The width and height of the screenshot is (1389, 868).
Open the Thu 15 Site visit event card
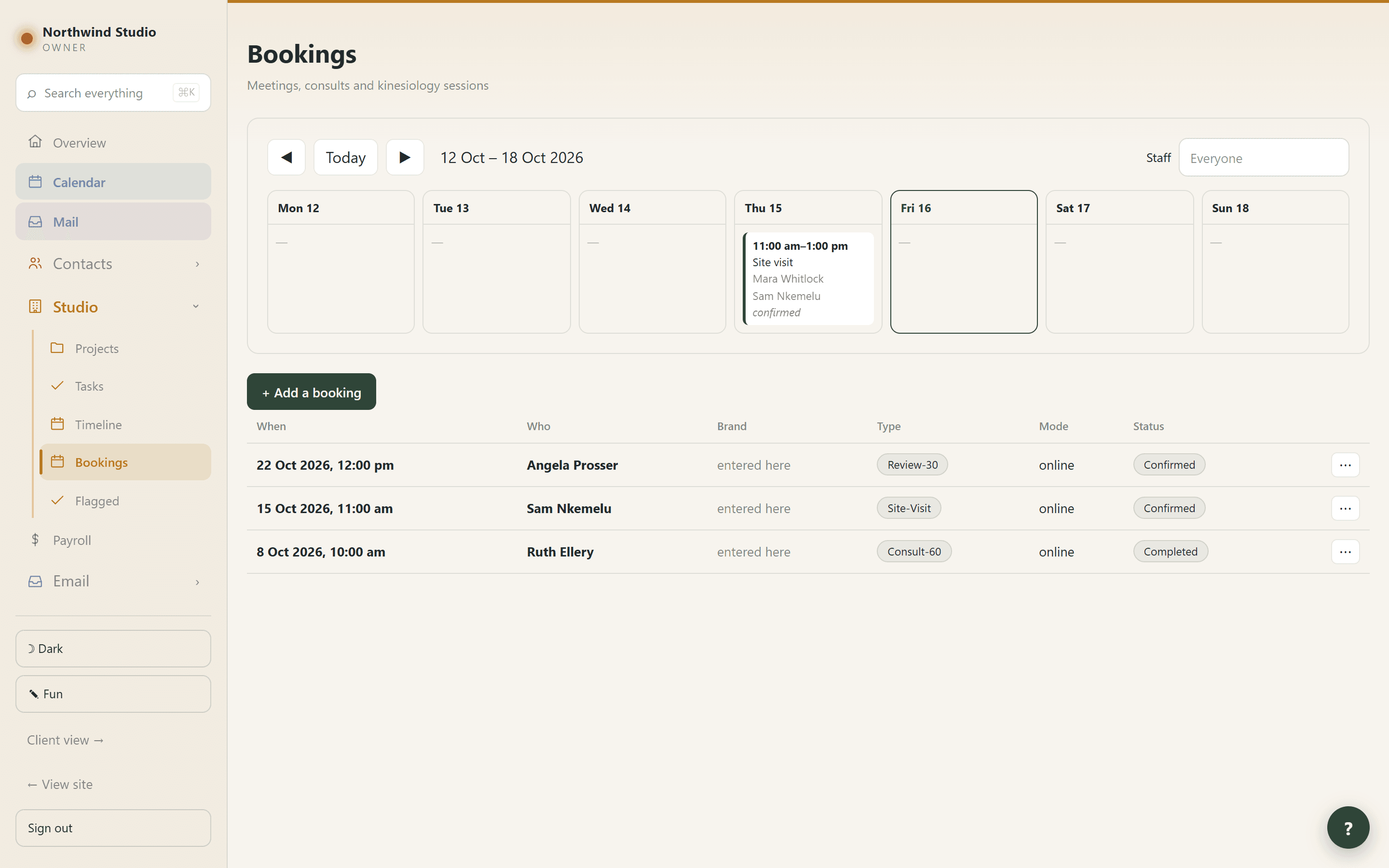pos(808,279)
